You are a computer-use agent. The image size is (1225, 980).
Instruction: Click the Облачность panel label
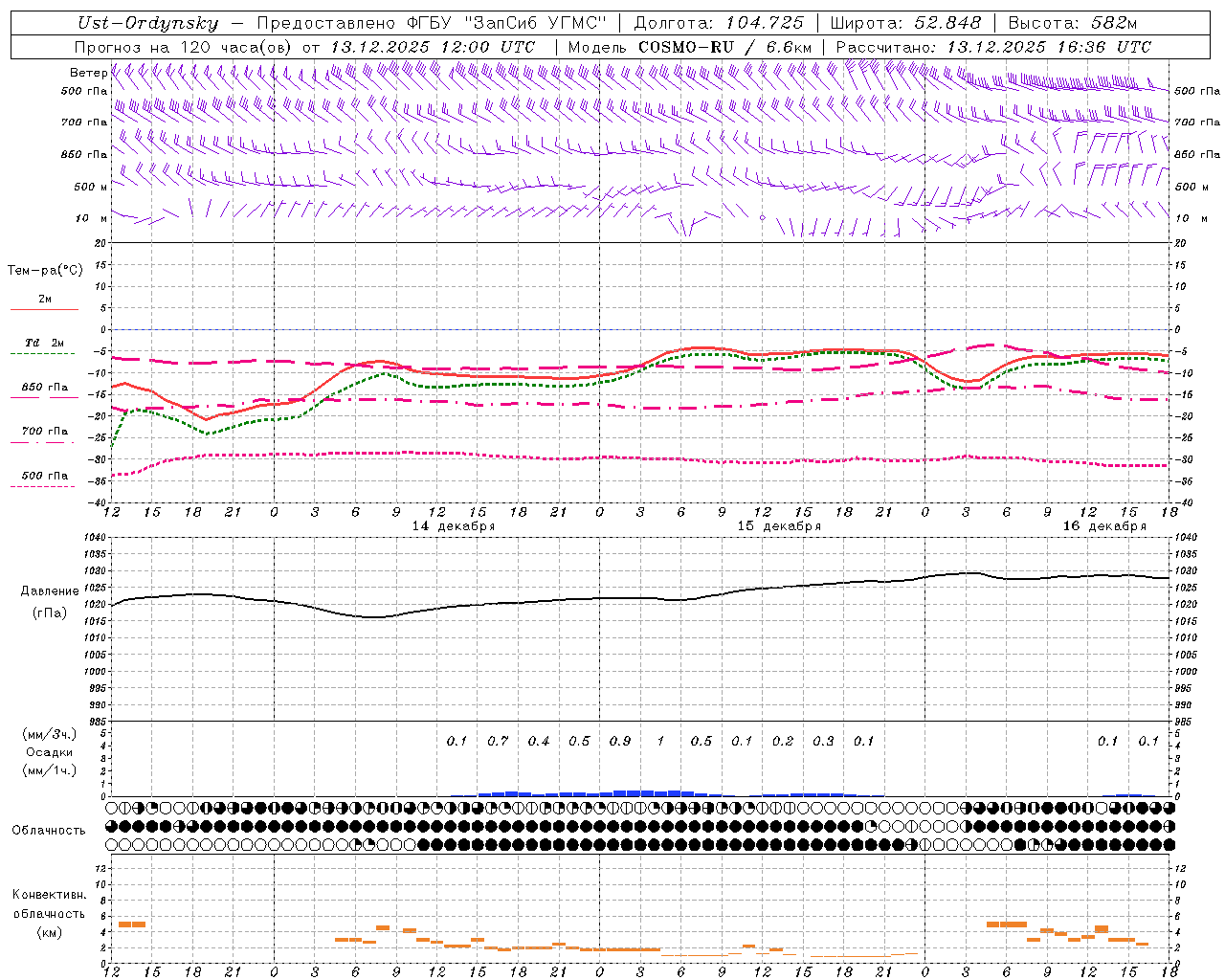pyautogui.click(x=49, y=831)
